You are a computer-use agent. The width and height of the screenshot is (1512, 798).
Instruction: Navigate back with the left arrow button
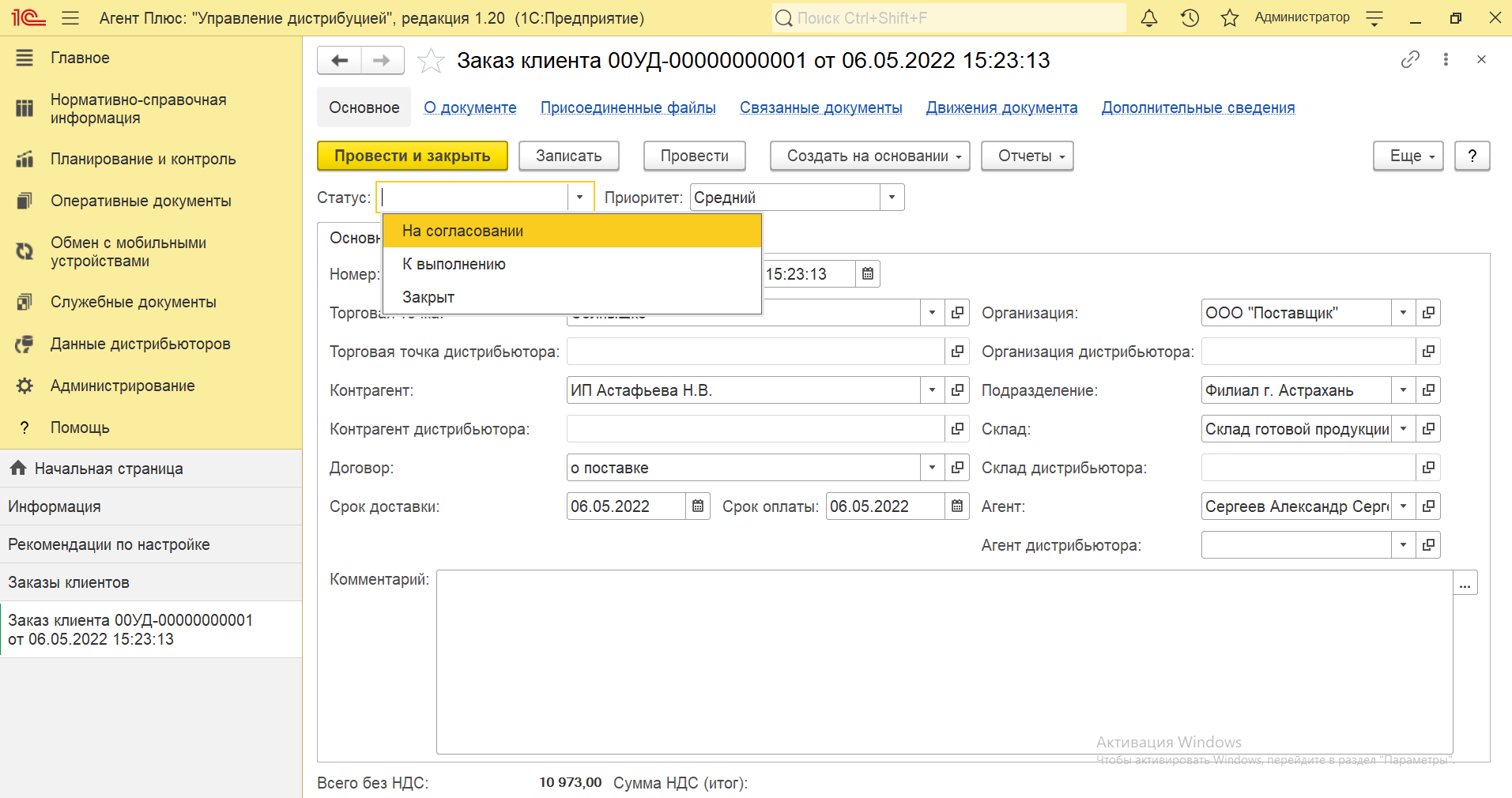click(340, 61)
